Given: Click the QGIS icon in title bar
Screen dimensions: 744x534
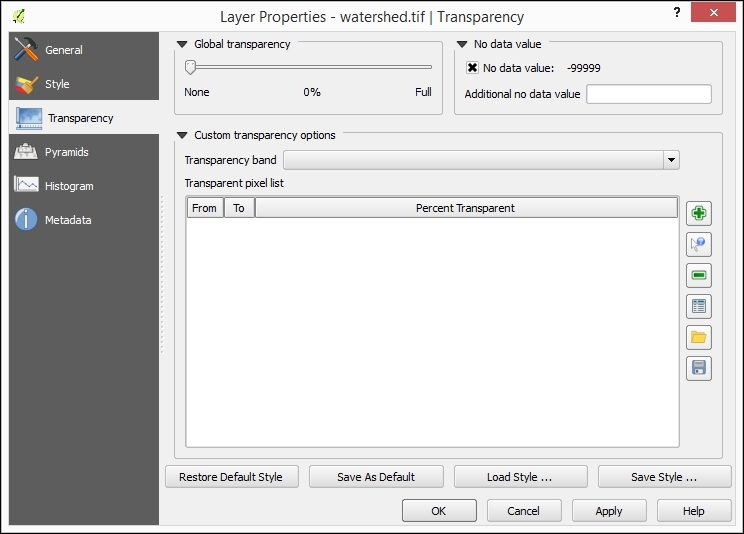Looking at the screenshot, I should tap(19, 16).
